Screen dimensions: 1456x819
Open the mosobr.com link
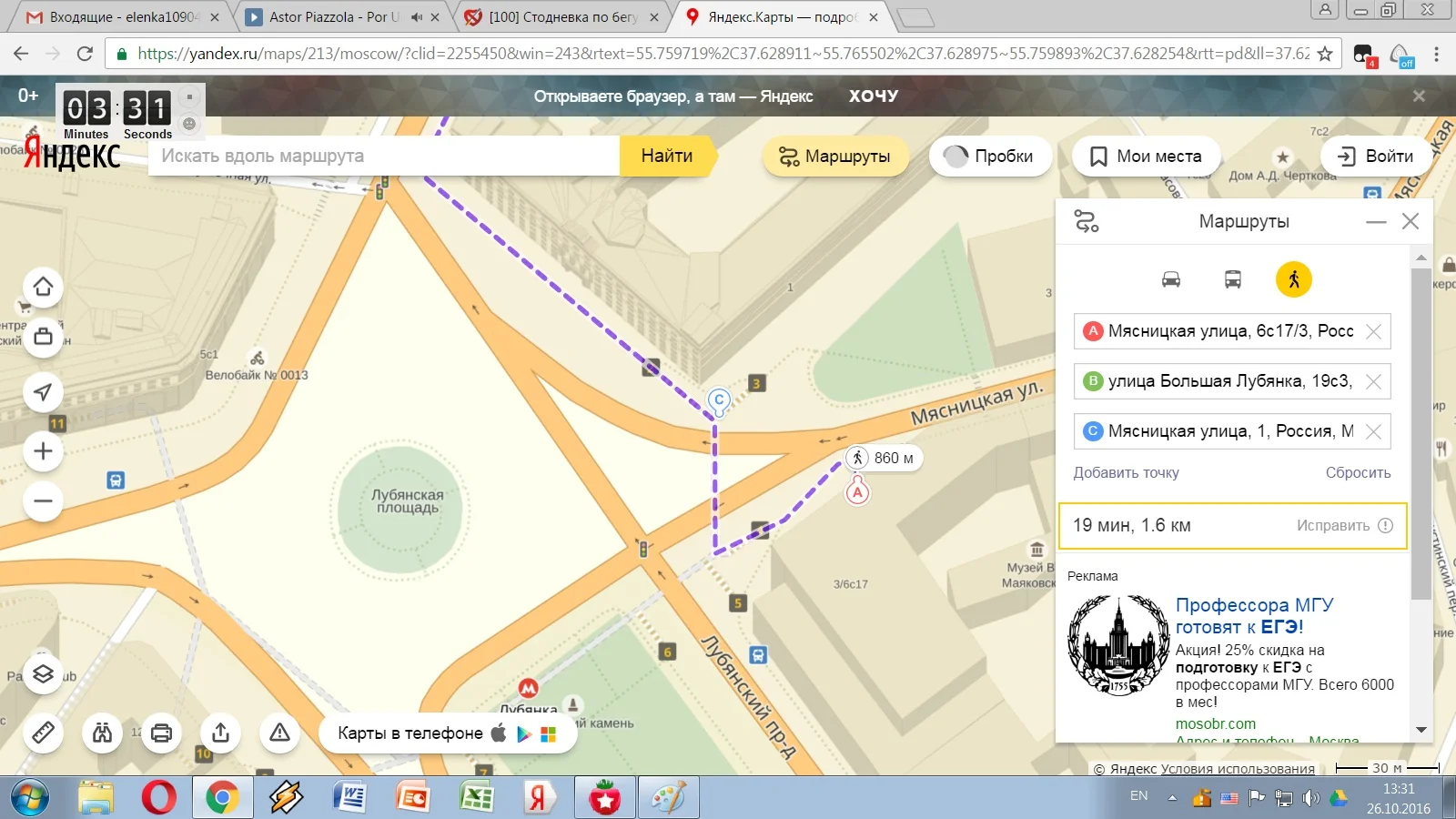click(x=1215, y=723)
